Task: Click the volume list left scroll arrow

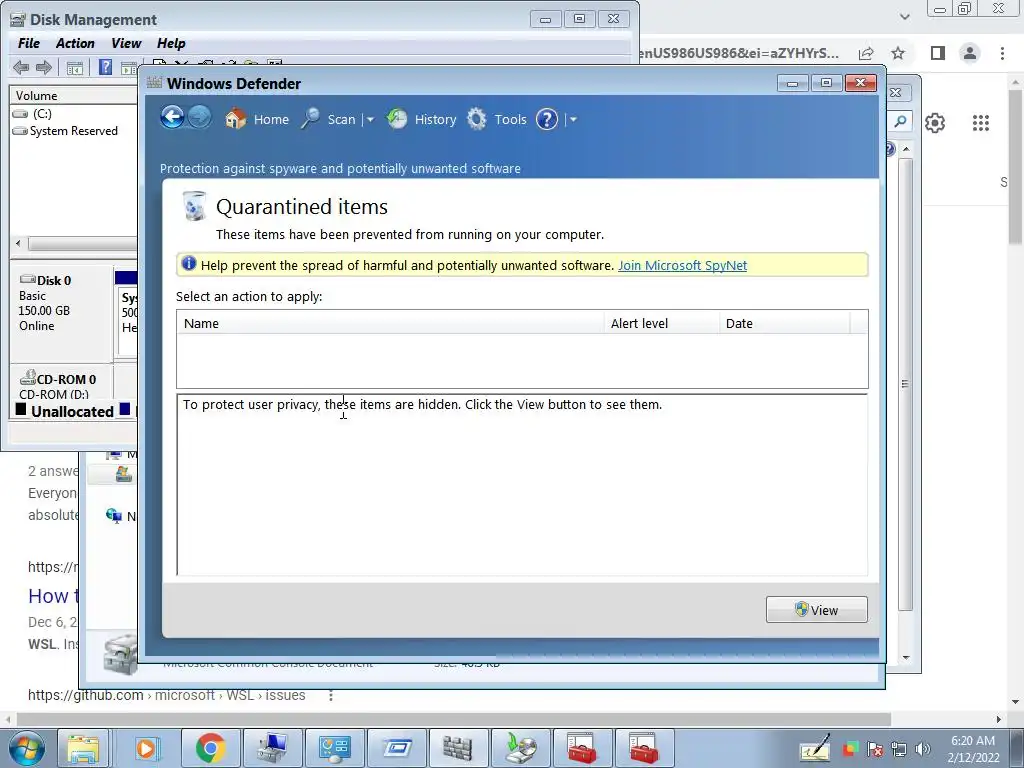Action: click(18, 244)
